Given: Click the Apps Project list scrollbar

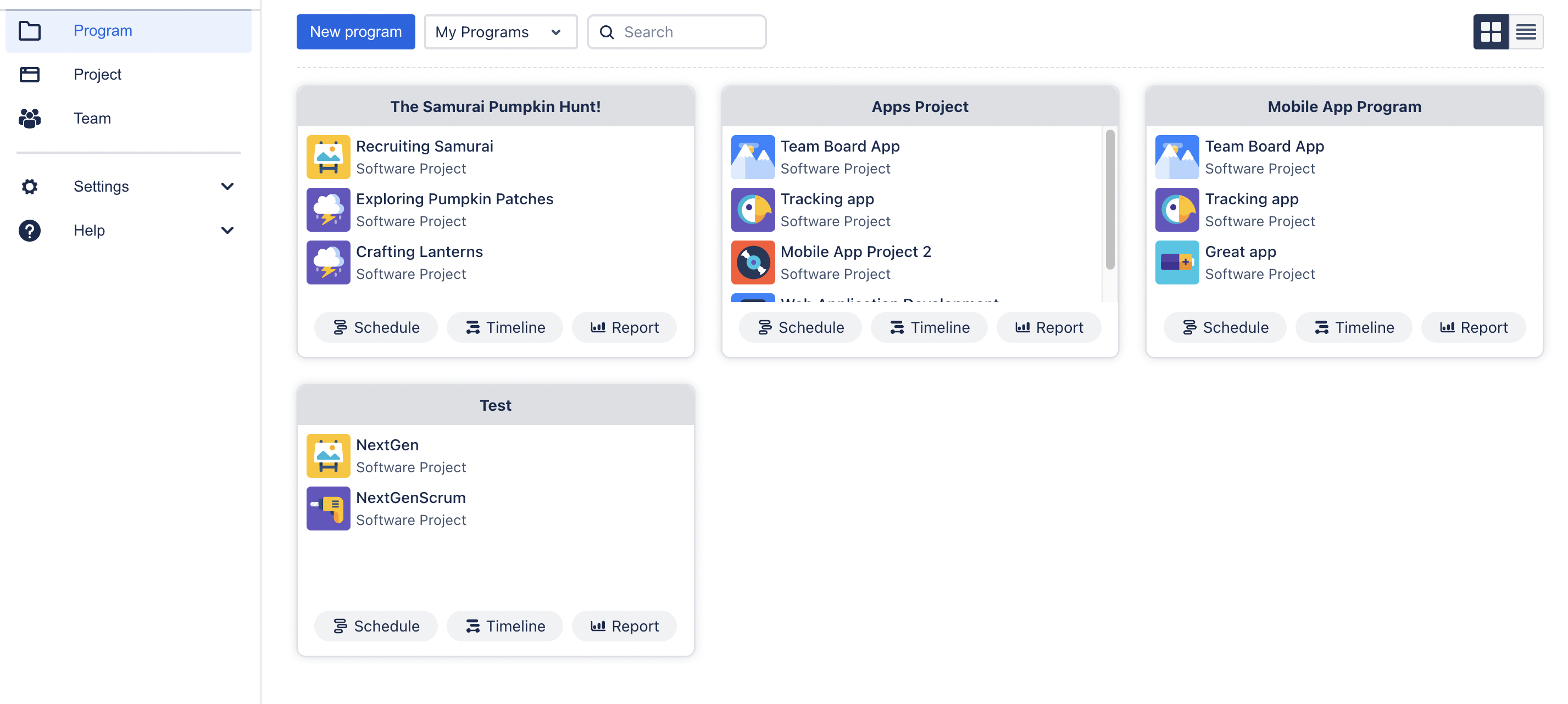Looking at the screenshot, I should [1110, 200].
